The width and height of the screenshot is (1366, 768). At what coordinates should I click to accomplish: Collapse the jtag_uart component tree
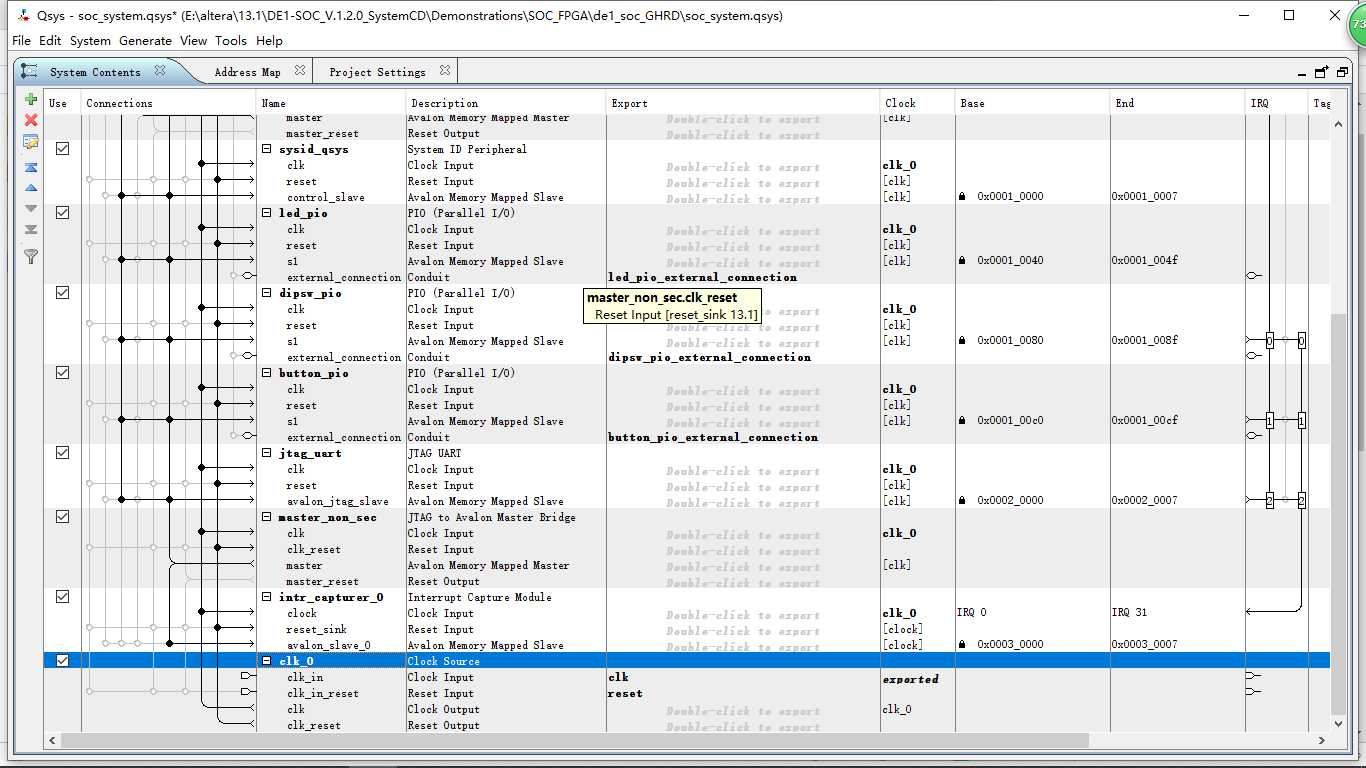267,453
